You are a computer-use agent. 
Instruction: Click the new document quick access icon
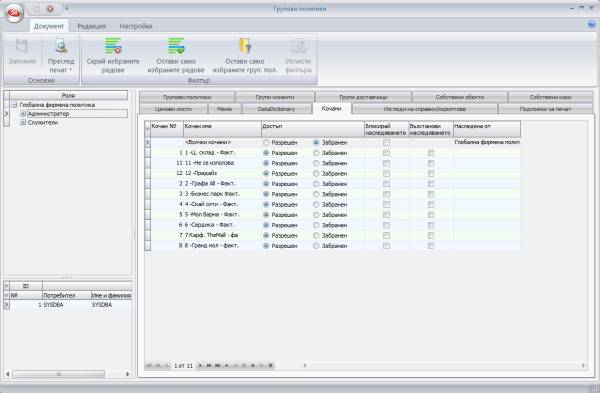(x=36, y=8)
